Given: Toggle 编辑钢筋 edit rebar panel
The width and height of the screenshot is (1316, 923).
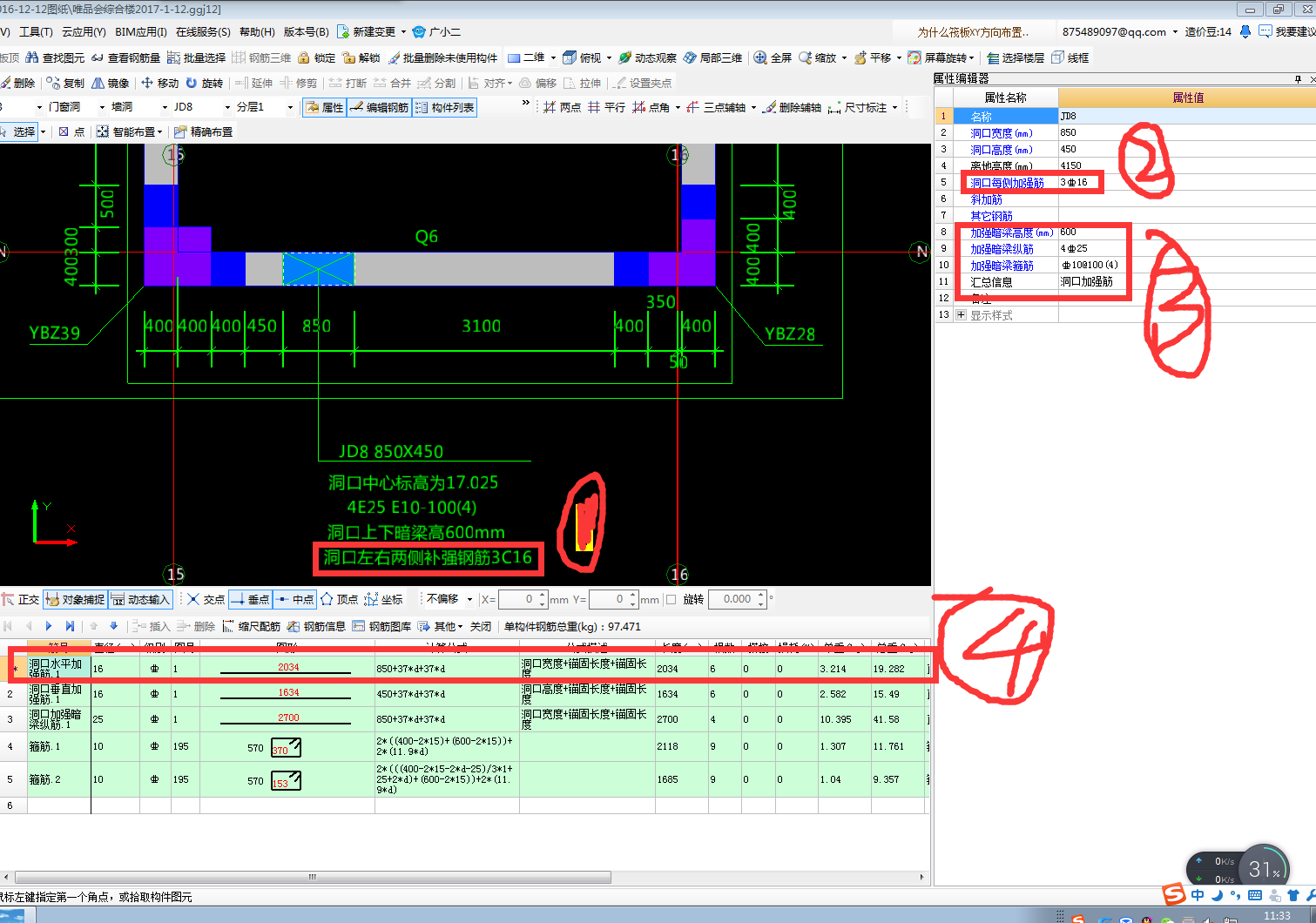Looking at the screenshot, I should (379, 107).
